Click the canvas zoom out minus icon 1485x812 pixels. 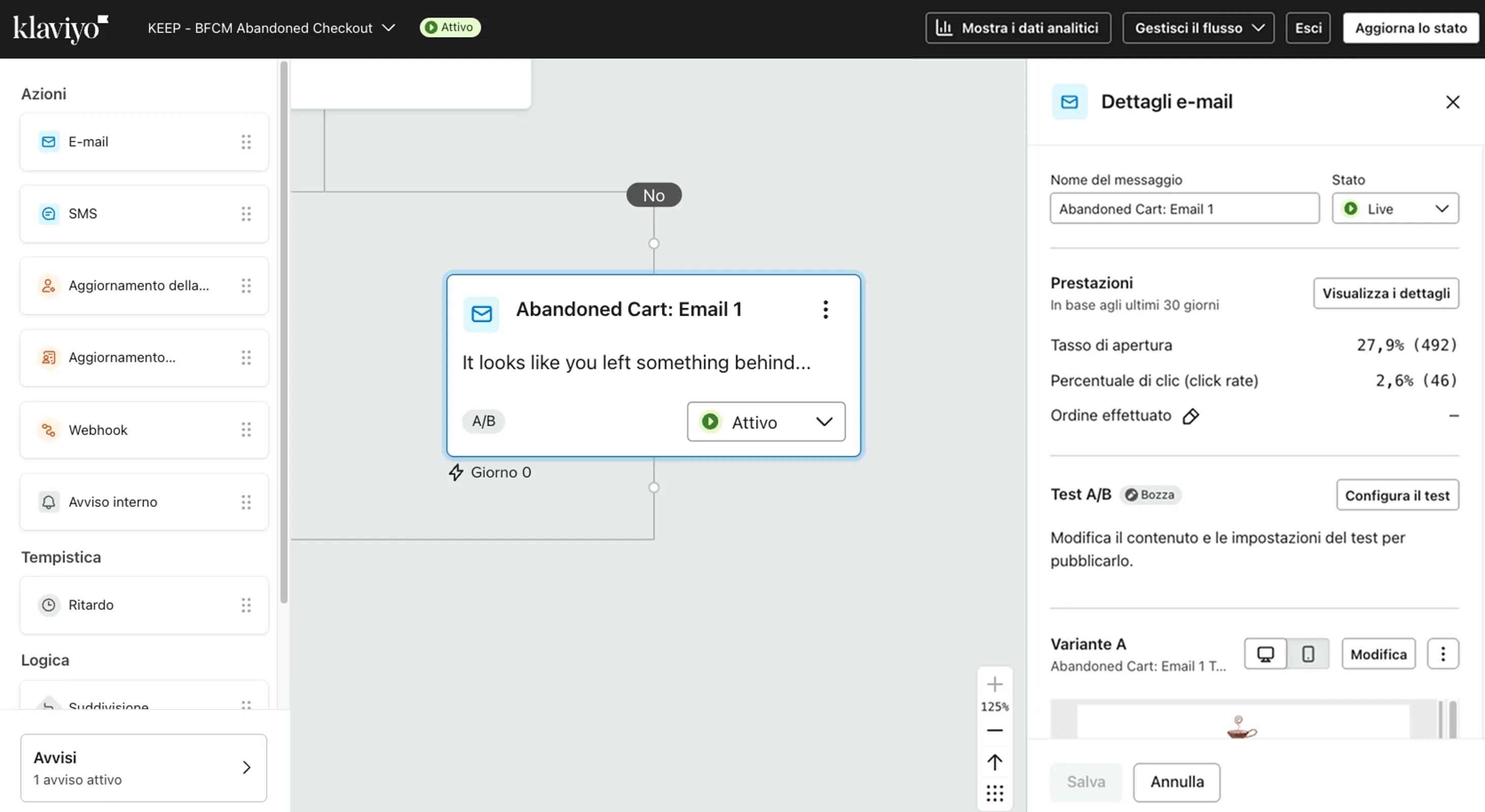point(995,730)
